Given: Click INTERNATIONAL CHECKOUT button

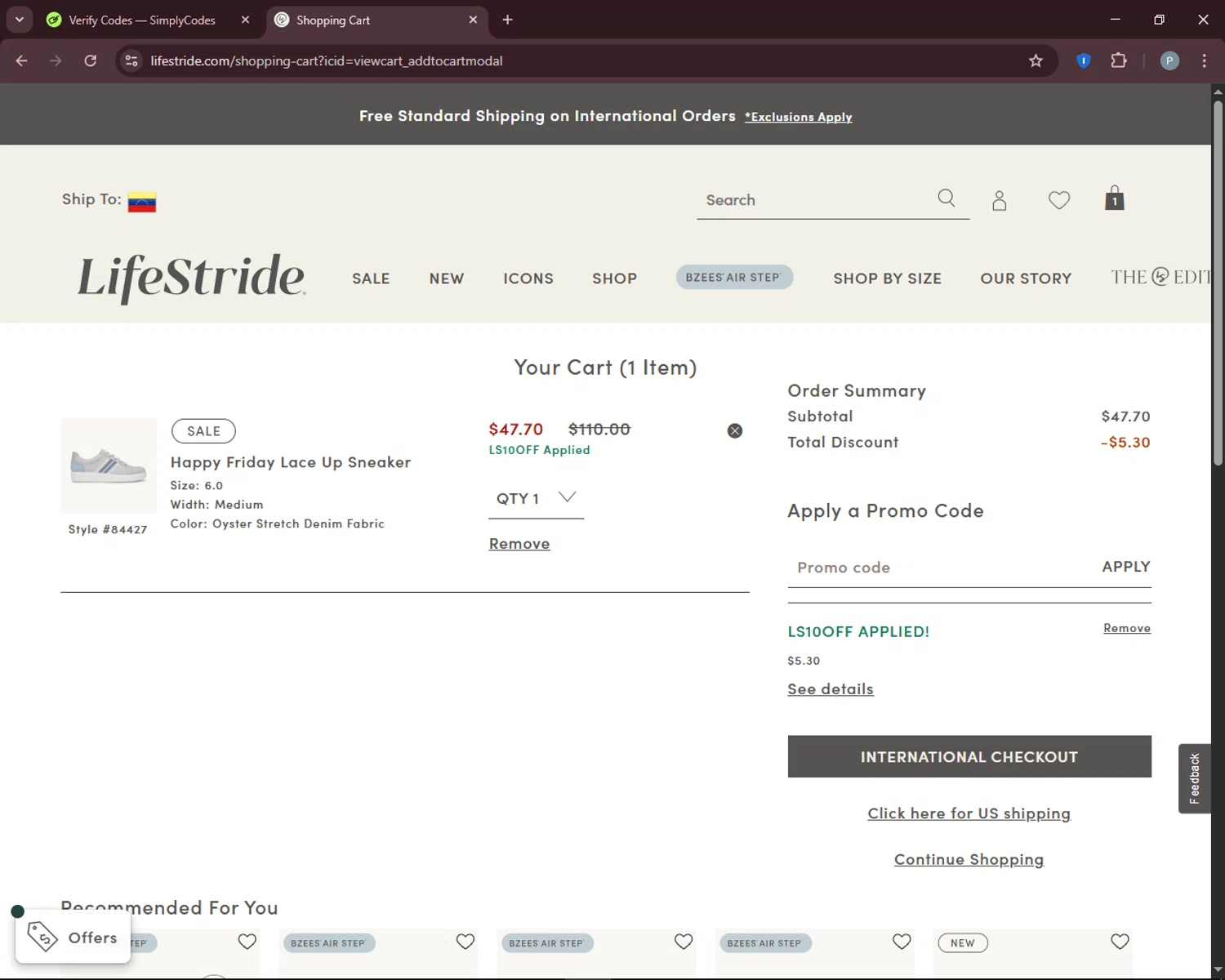Looking at the screenshot, I should tap(969, 757).
